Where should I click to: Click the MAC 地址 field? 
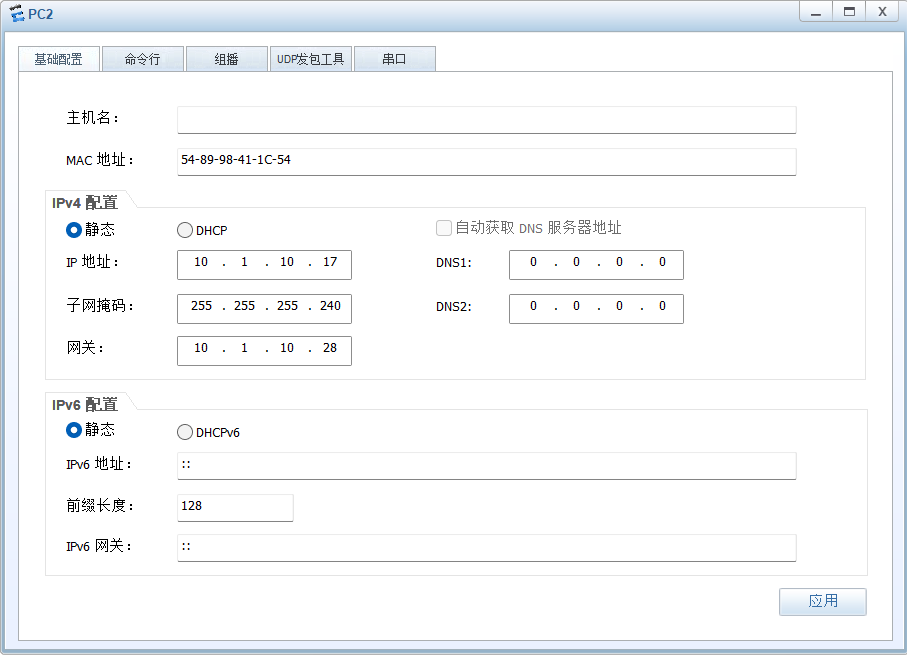click(486, 161)
